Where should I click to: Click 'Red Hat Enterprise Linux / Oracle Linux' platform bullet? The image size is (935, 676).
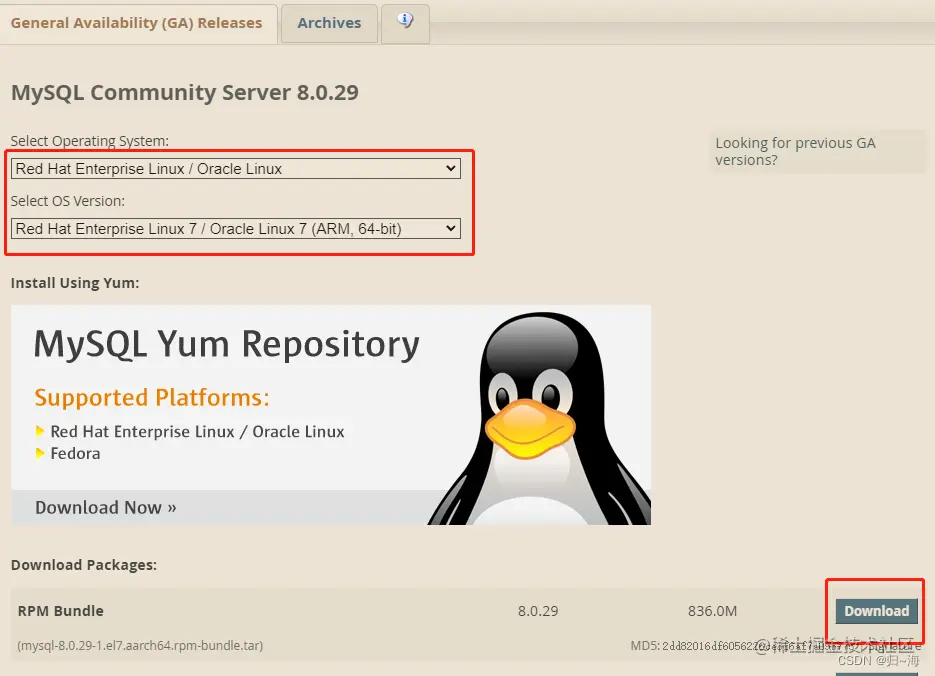pyautogui.click(x=197, y=432)
